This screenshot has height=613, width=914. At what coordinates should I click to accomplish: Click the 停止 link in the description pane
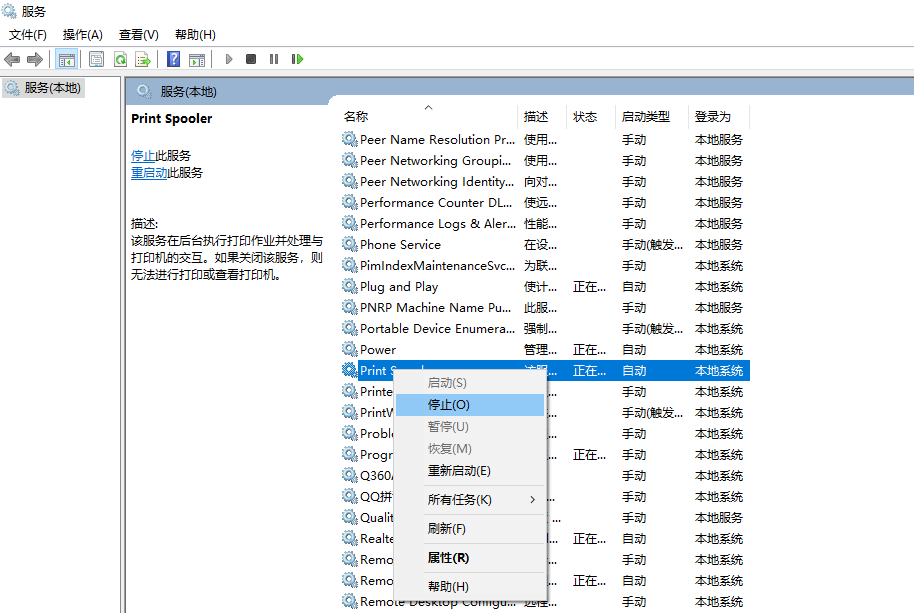[143, 156]
